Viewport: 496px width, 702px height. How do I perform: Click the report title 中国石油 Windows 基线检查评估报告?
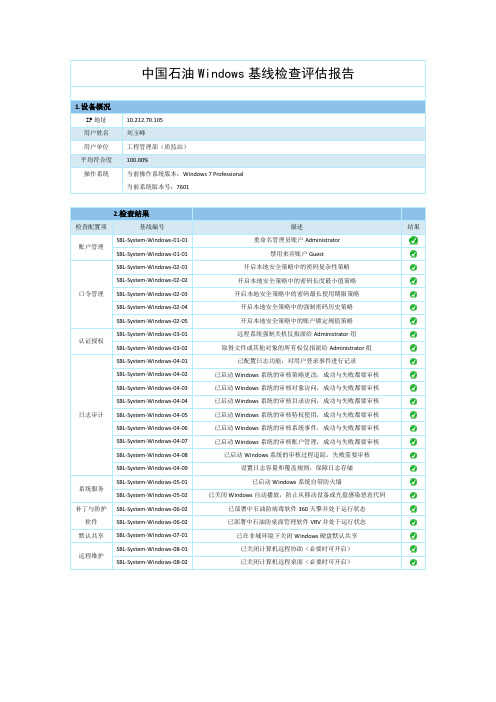pos(248,73)
